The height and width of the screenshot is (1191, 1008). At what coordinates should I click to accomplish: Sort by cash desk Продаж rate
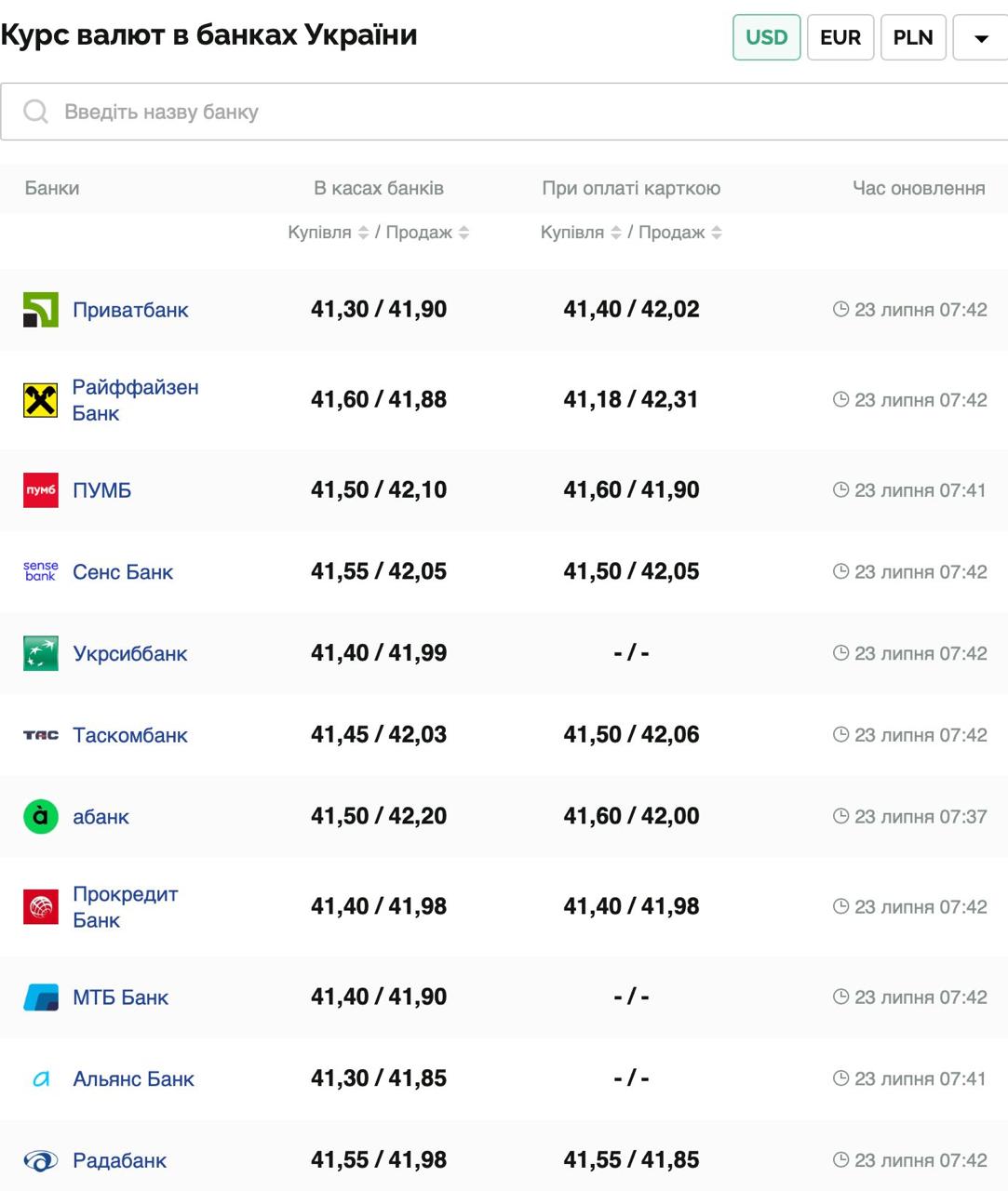[x=464, y=233]
